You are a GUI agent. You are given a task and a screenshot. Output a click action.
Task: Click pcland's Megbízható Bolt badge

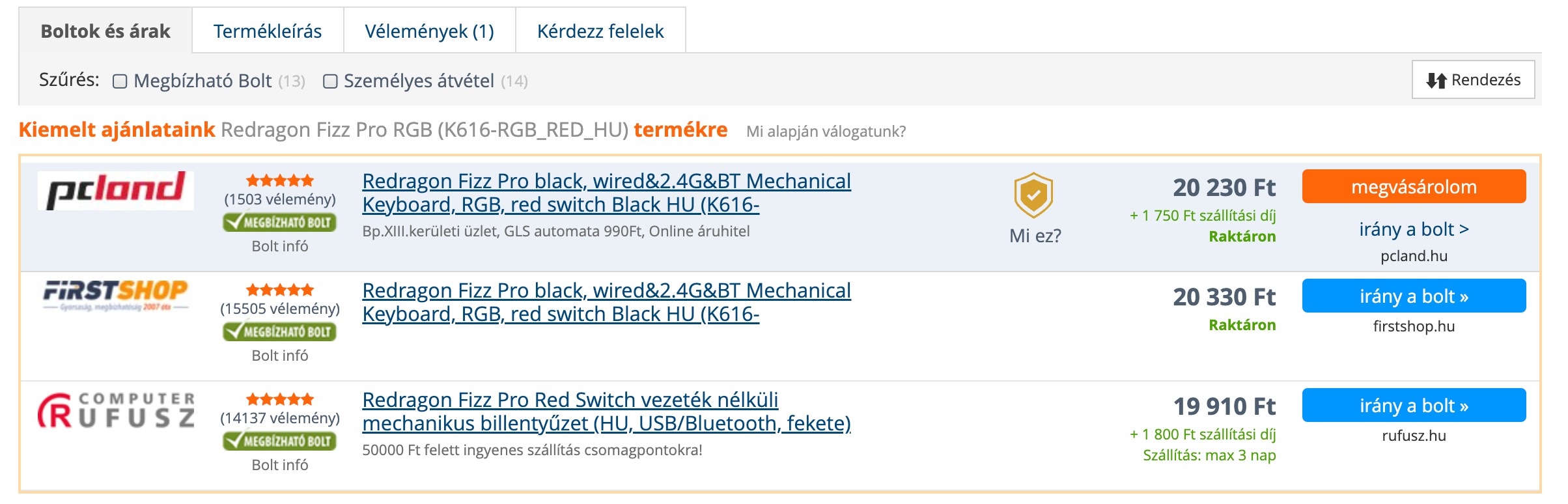point(280,223)
